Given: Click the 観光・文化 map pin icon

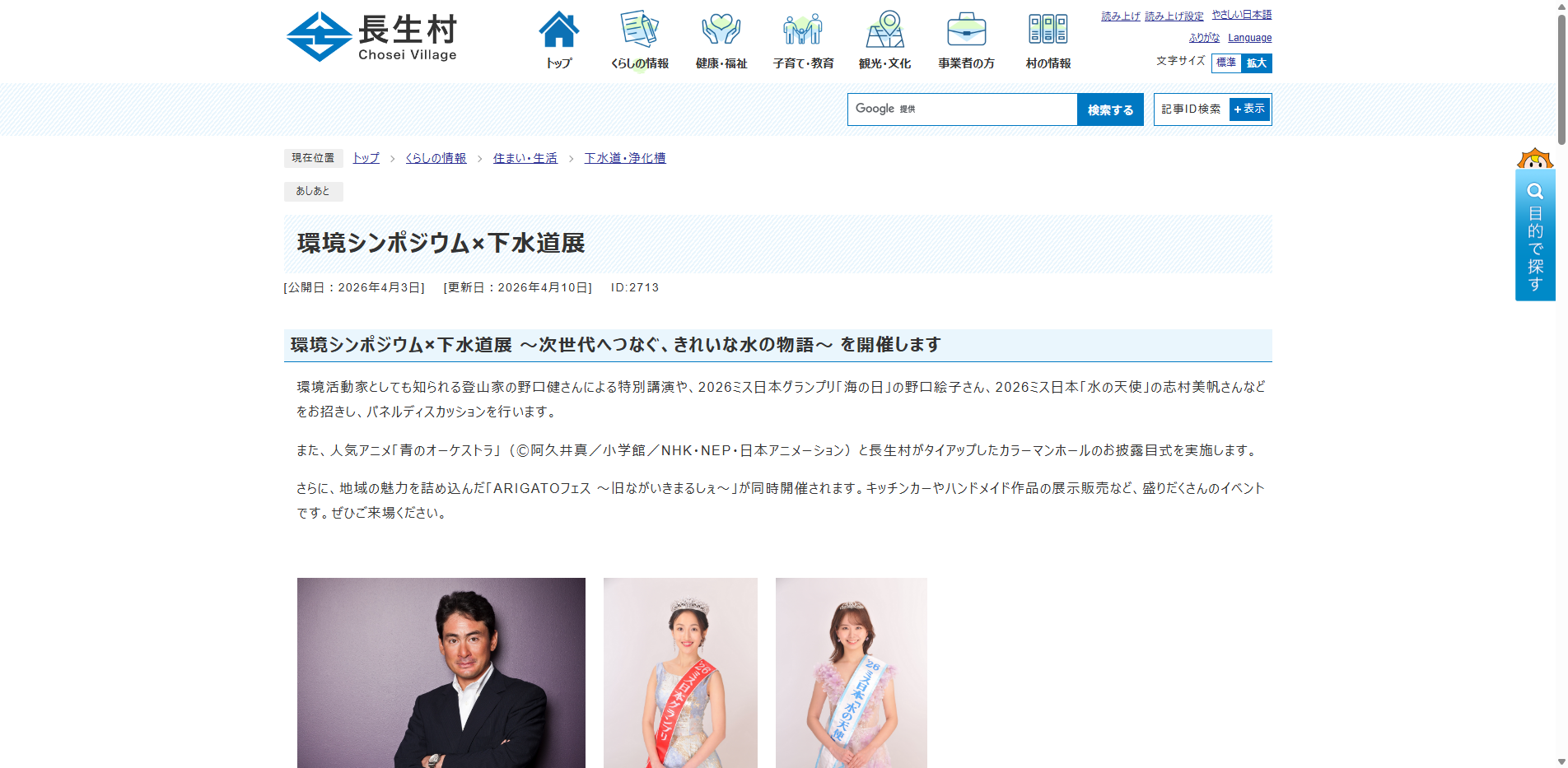Looking at the screenshot, I should [884, 30].
